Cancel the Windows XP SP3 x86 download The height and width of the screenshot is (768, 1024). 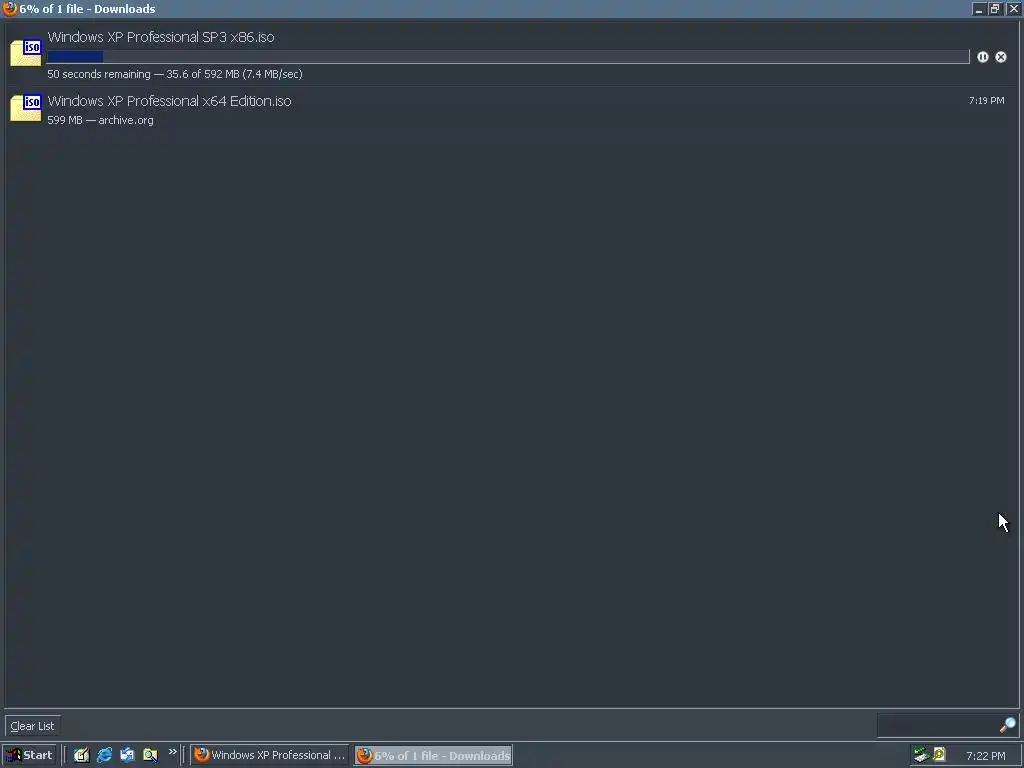(1000, 57)
